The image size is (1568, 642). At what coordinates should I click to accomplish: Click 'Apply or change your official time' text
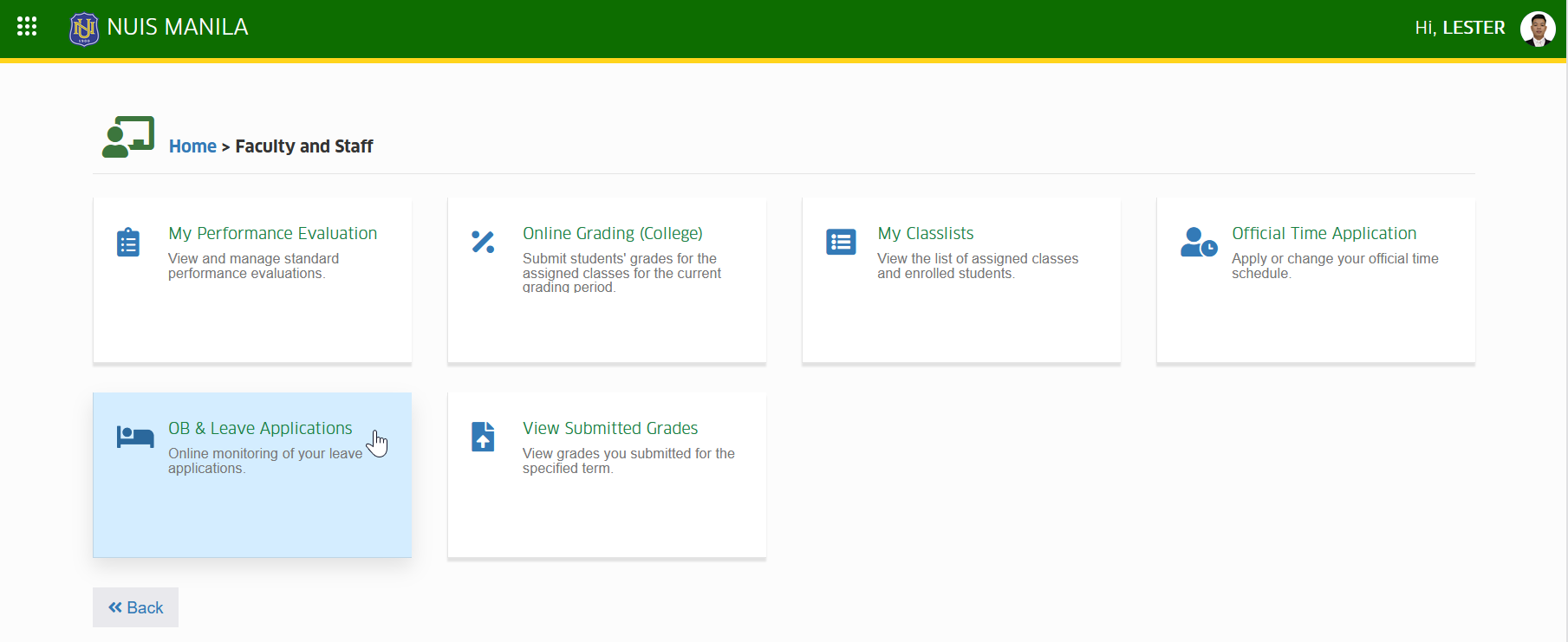point(1335,266)
